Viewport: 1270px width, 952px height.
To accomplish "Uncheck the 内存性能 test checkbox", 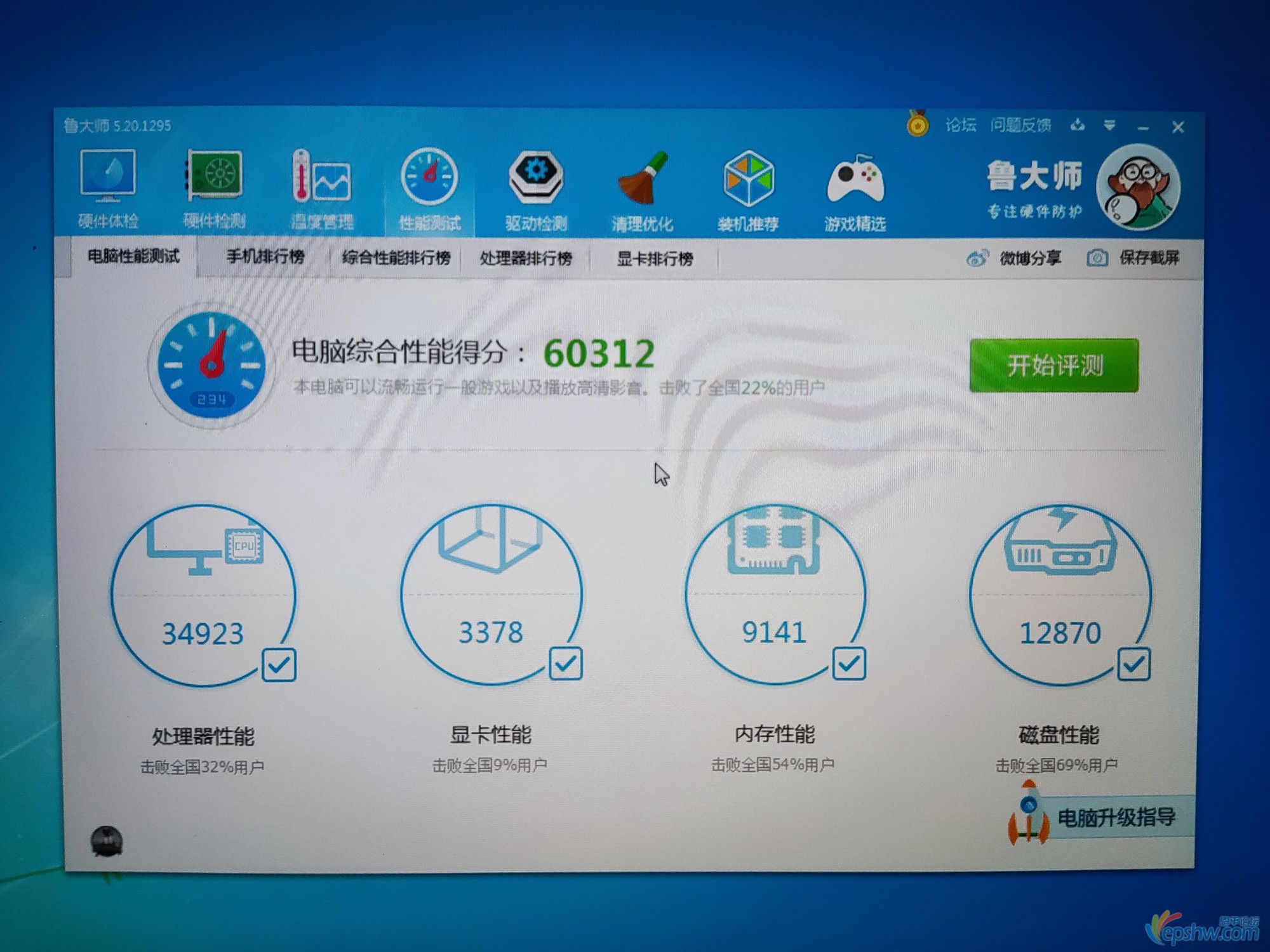I will [849, 664].
